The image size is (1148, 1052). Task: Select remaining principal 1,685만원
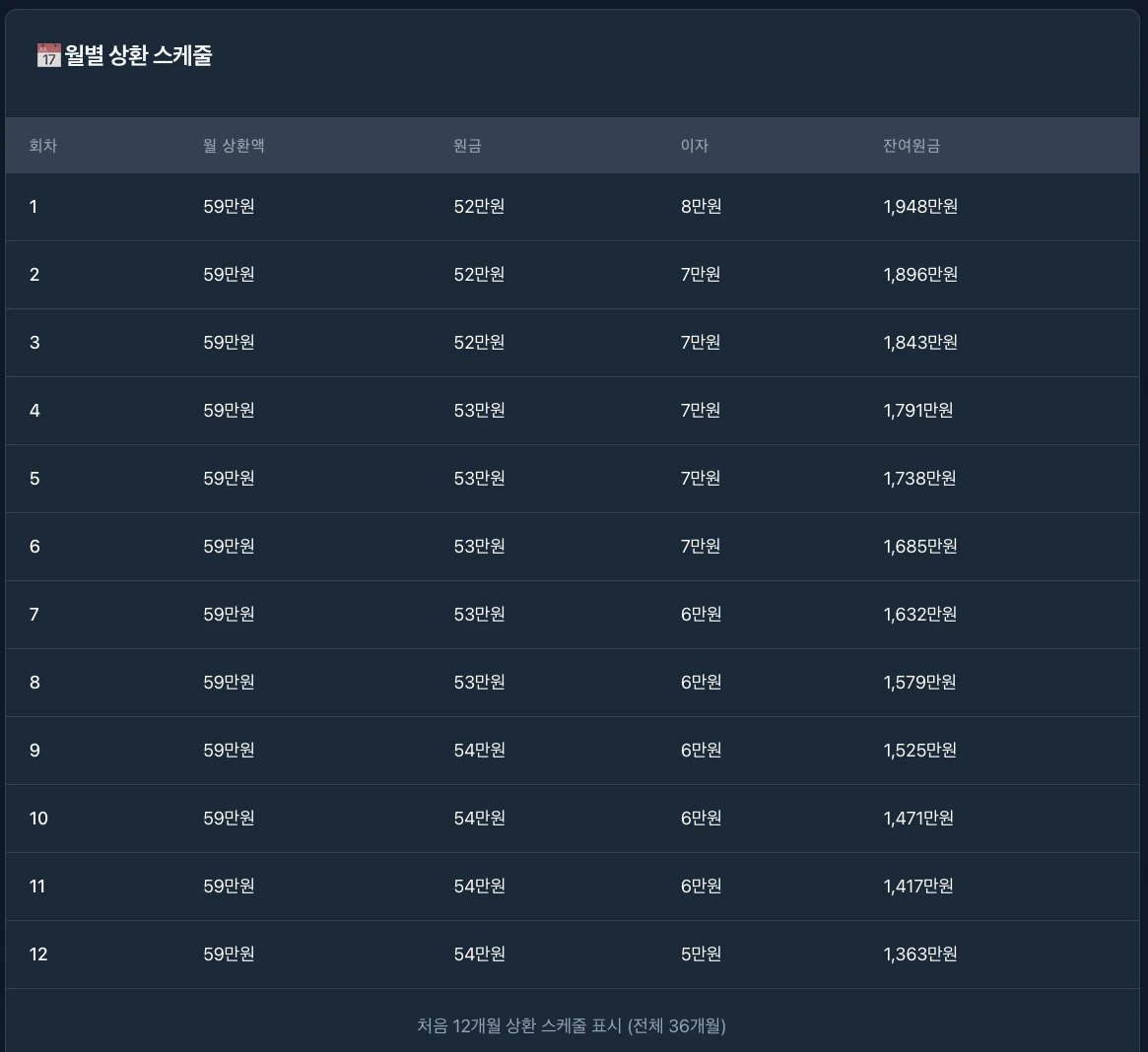point(920,547)
